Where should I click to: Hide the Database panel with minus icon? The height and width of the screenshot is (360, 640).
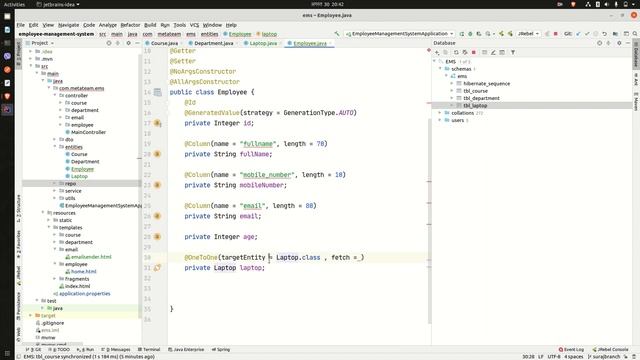(628, 43)
